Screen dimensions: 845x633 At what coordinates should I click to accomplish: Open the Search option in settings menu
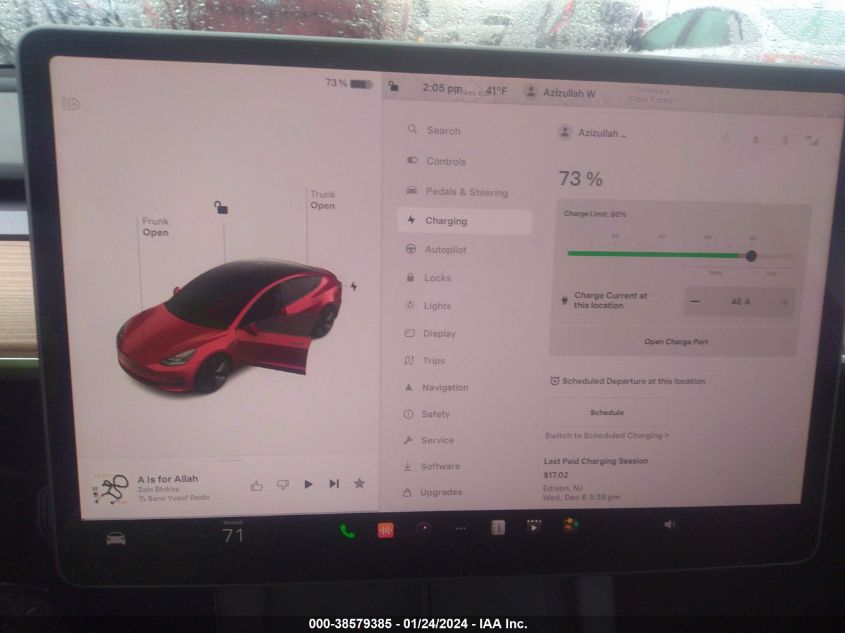coord(434,130)
